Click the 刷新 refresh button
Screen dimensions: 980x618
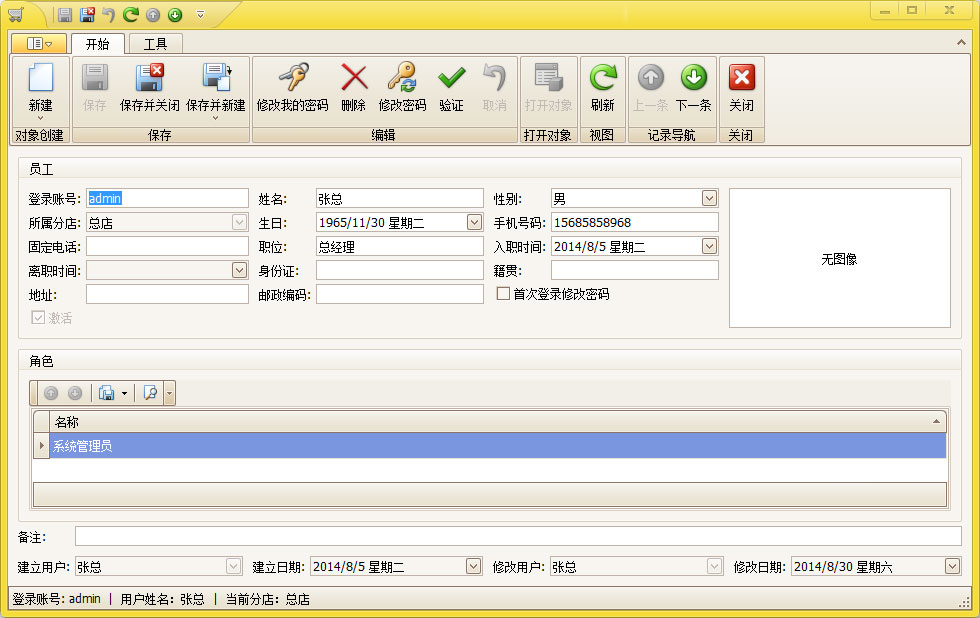[602, 87]
